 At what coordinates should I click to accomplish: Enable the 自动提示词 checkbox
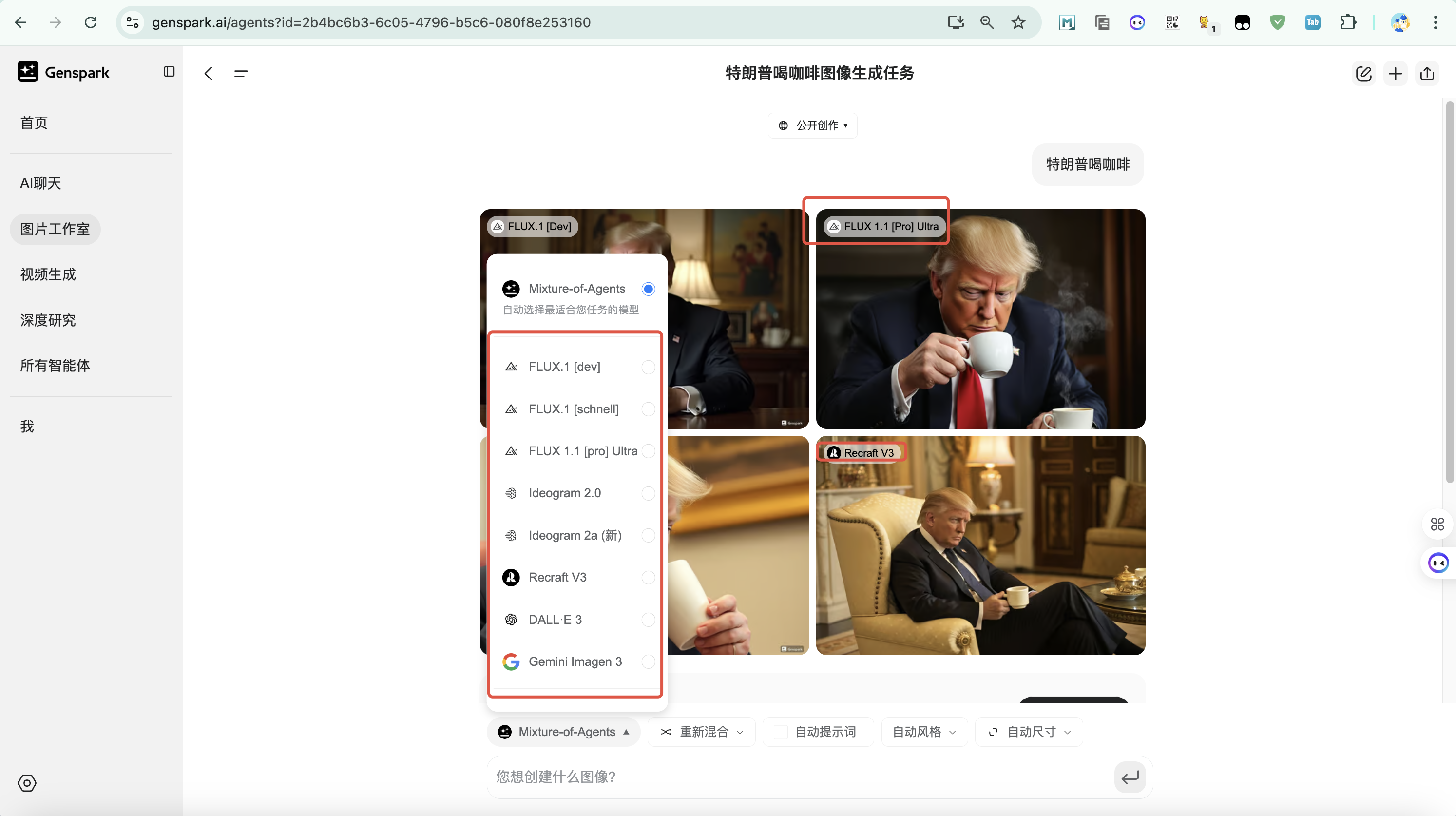click(x=781, y=732)
